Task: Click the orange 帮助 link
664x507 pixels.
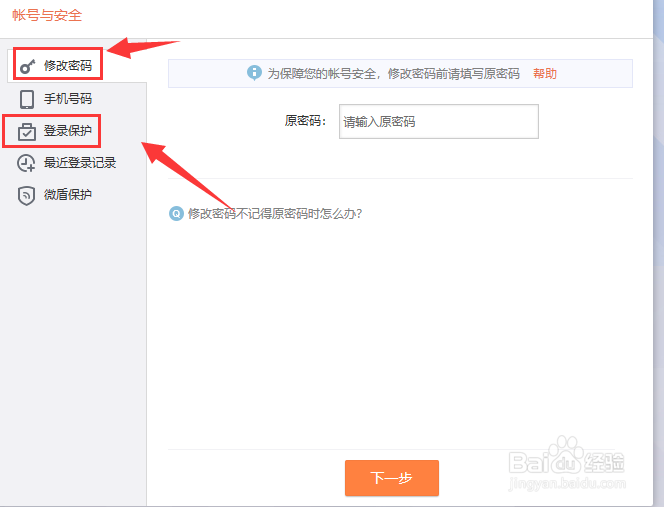Action: pyautogui.click(x=545, y=74)
